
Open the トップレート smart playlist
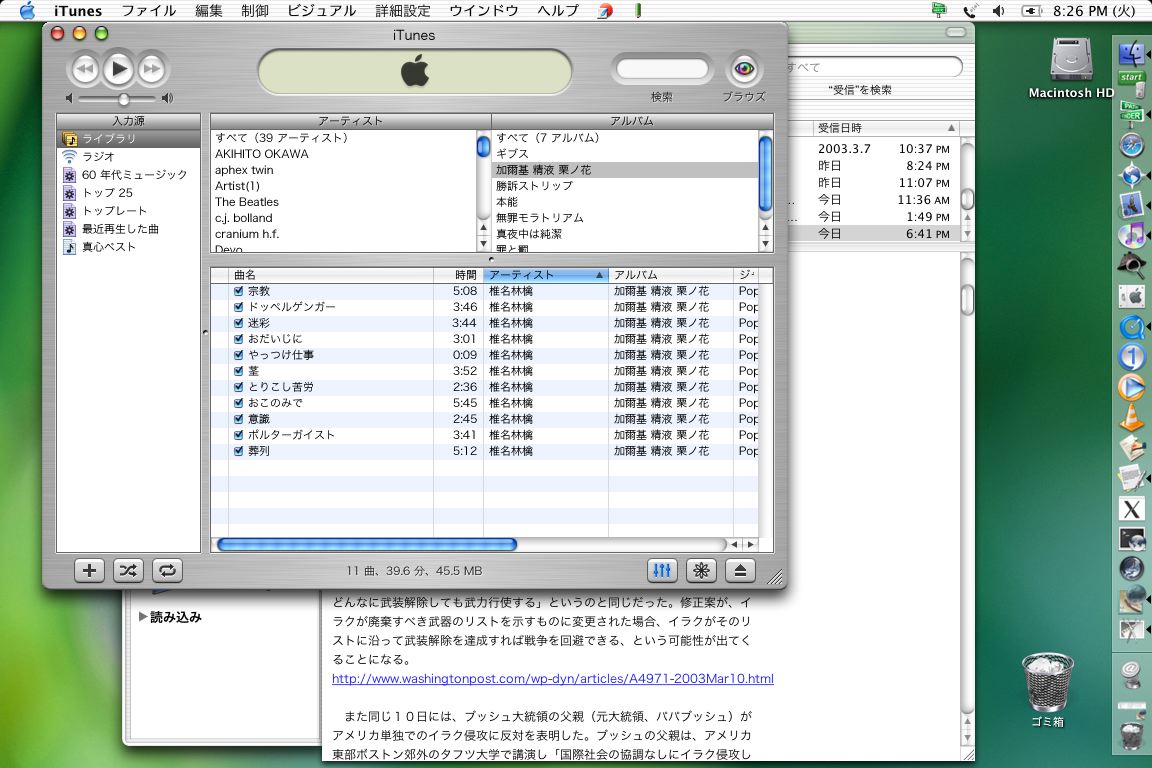point(129,211)
